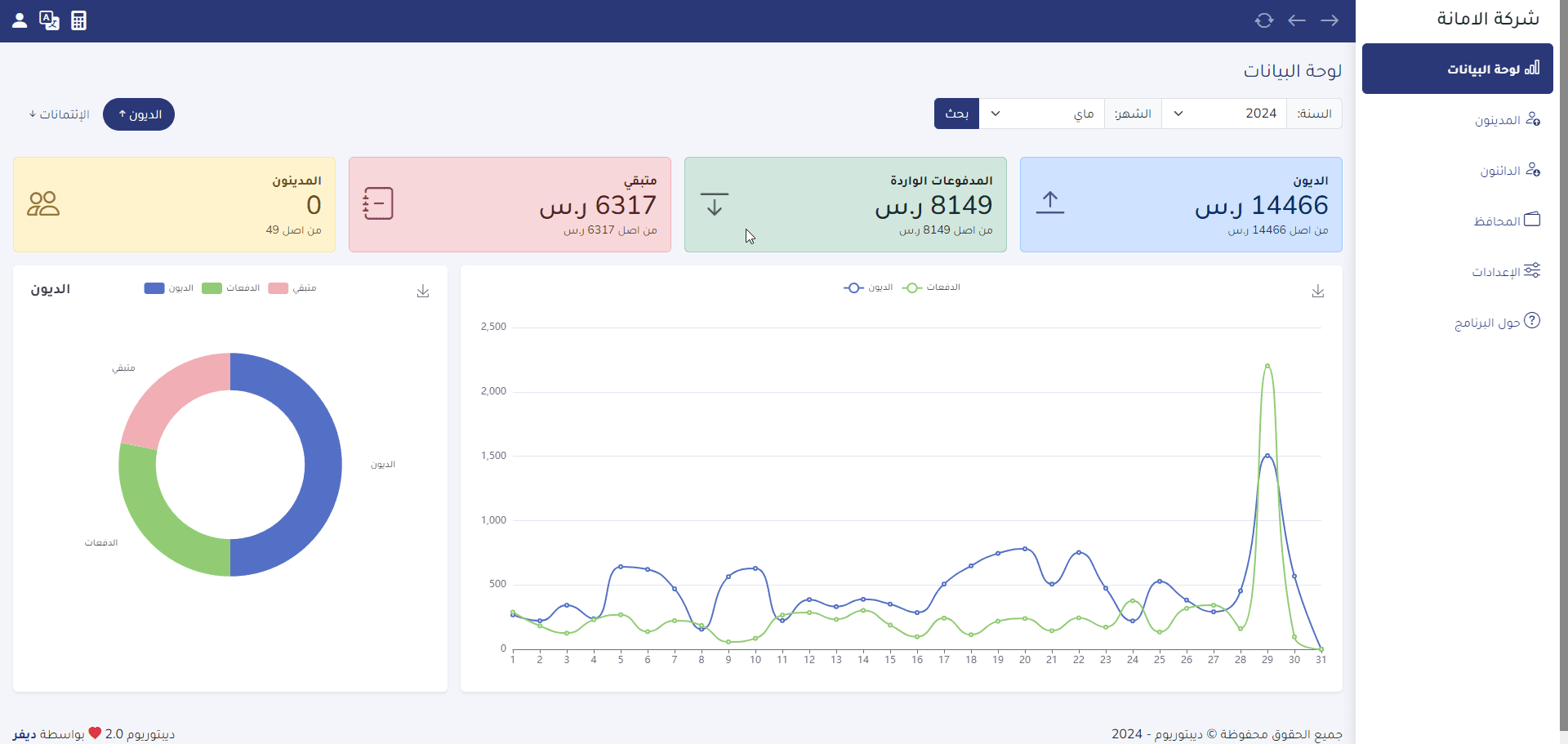
Task: Click the user profile icon
Action: (x=20, y=20)
